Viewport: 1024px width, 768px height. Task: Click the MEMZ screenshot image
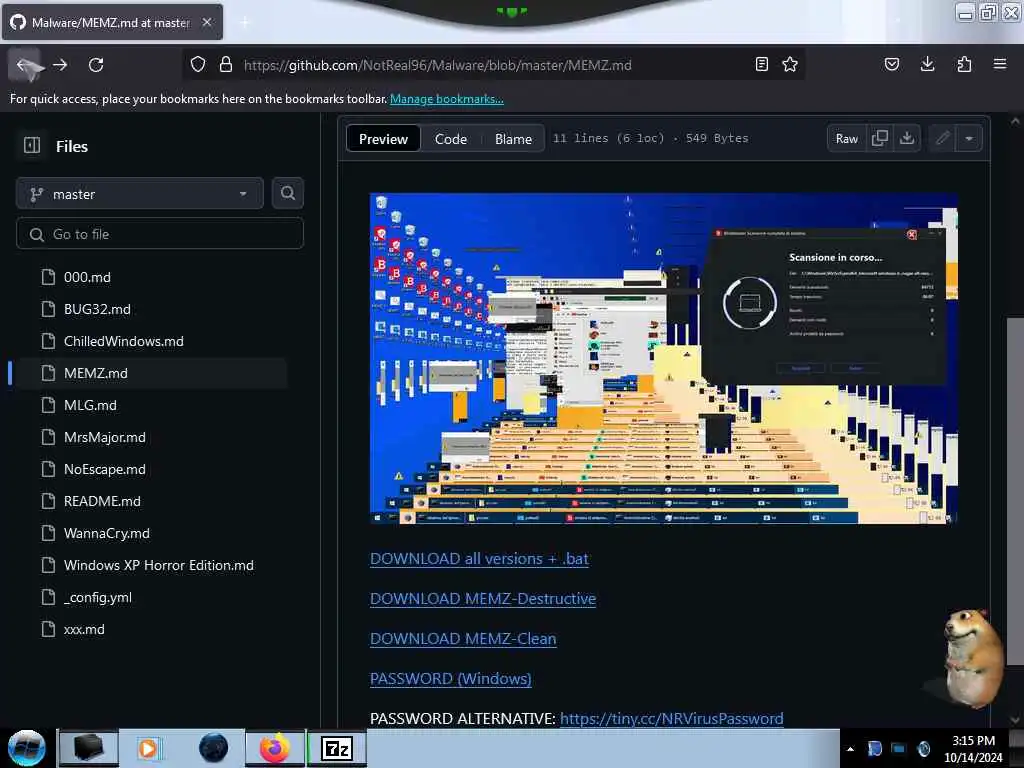pos(664,359)
